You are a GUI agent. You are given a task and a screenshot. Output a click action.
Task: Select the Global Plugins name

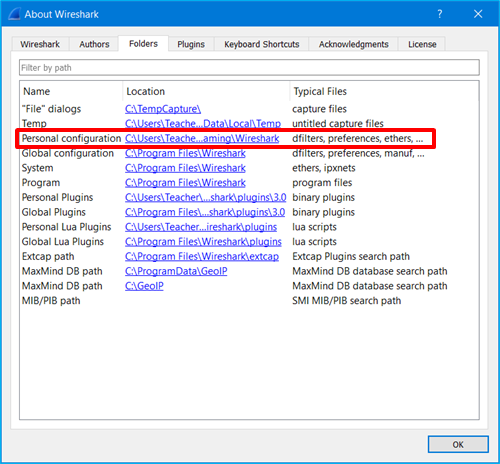pyautogui.click(x=54, y=212)
